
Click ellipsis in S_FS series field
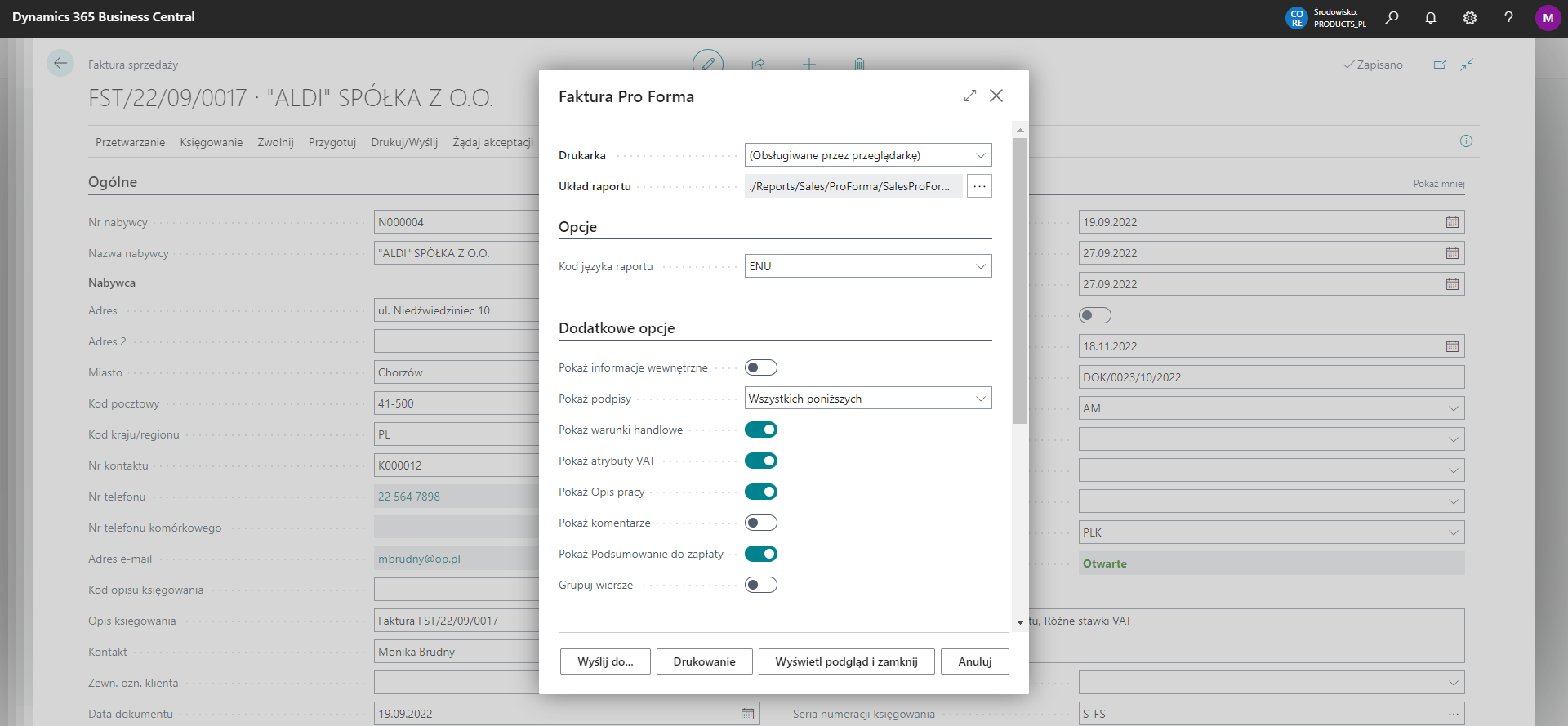1454,714
